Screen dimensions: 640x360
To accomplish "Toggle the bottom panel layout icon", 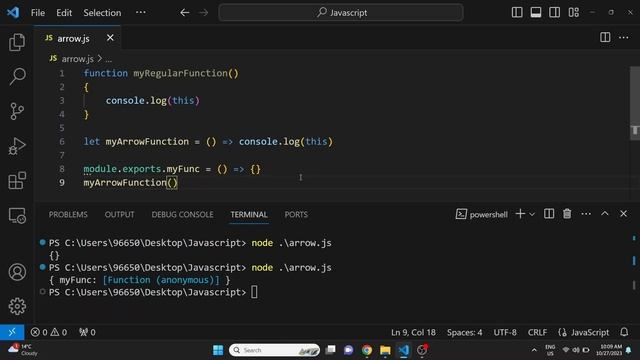I will (x=536, y=12).
